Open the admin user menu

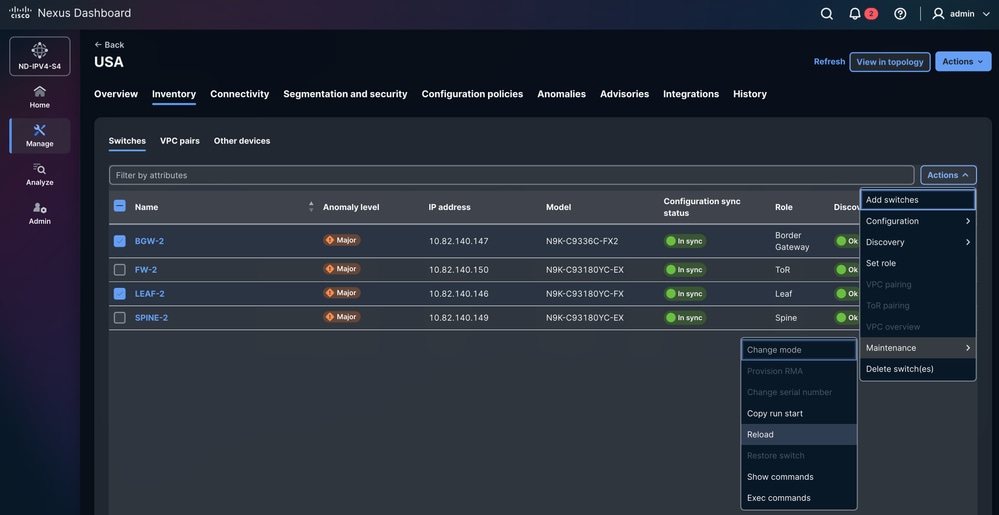pyautogui.click(x=961, y=13)
